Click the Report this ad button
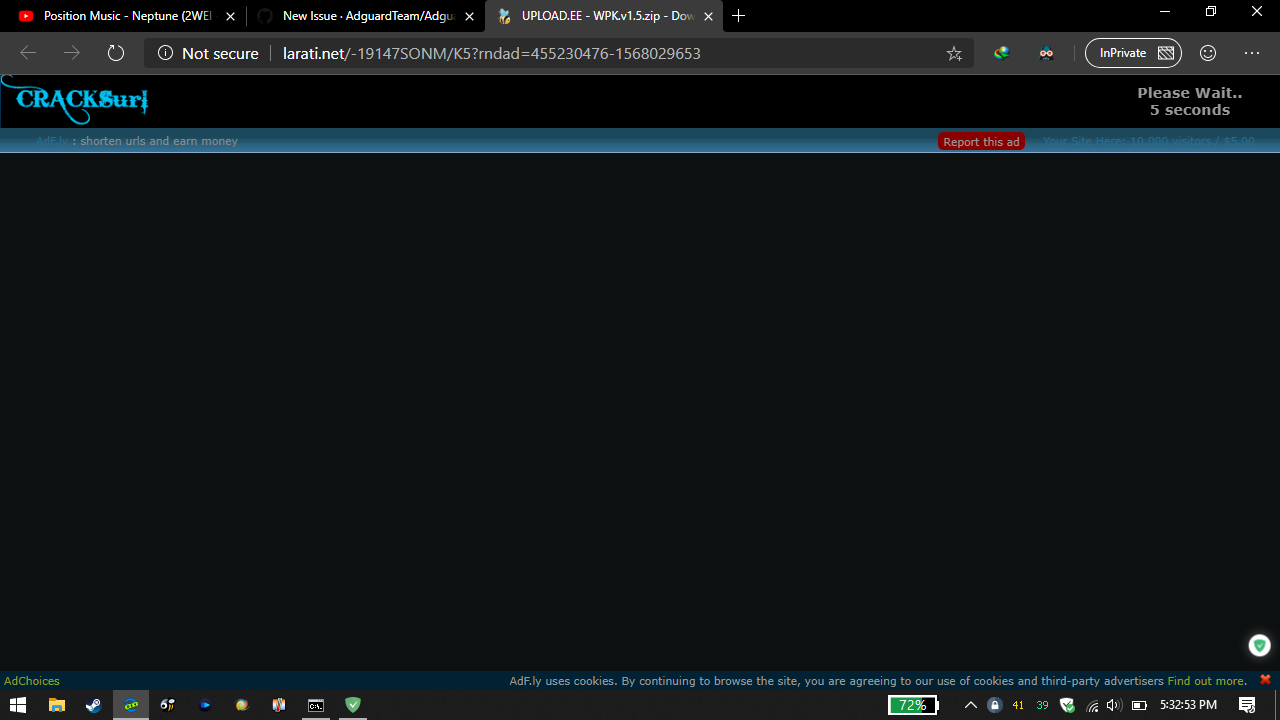 tap(981, 141)
